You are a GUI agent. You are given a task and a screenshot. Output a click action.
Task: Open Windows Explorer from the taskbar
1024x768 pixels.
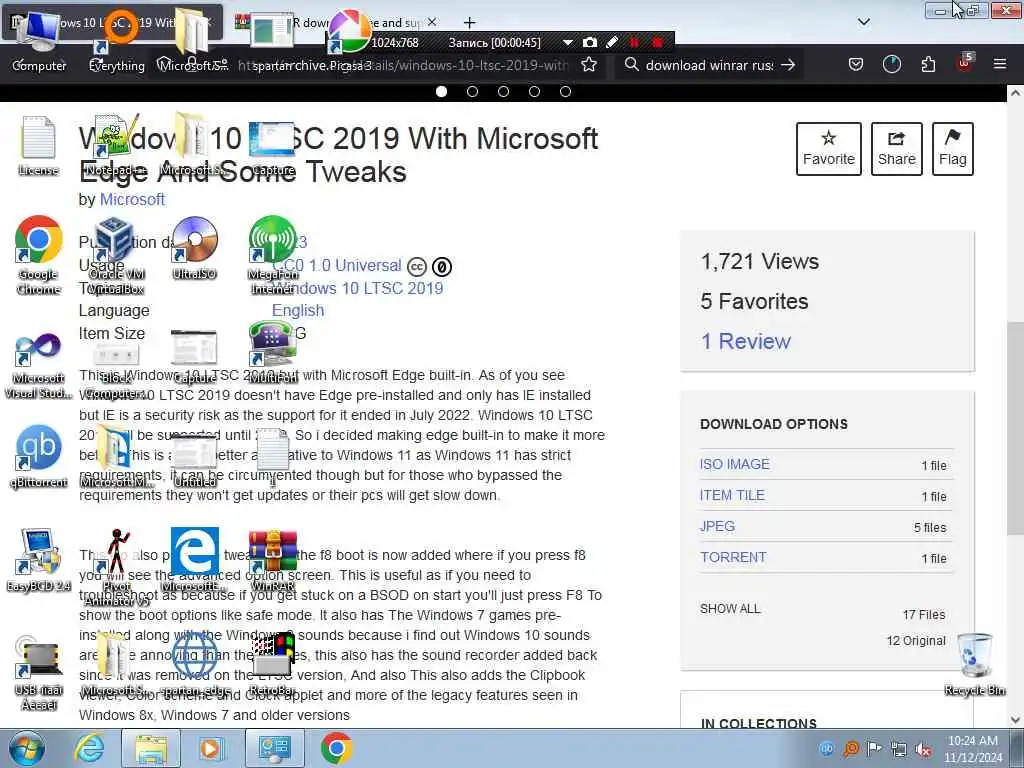[151, 748]
